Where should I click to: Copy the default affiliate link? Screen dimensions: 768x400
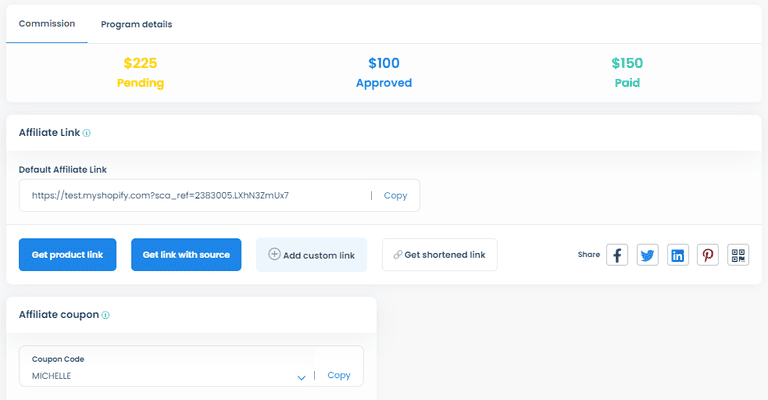point(395,195)
